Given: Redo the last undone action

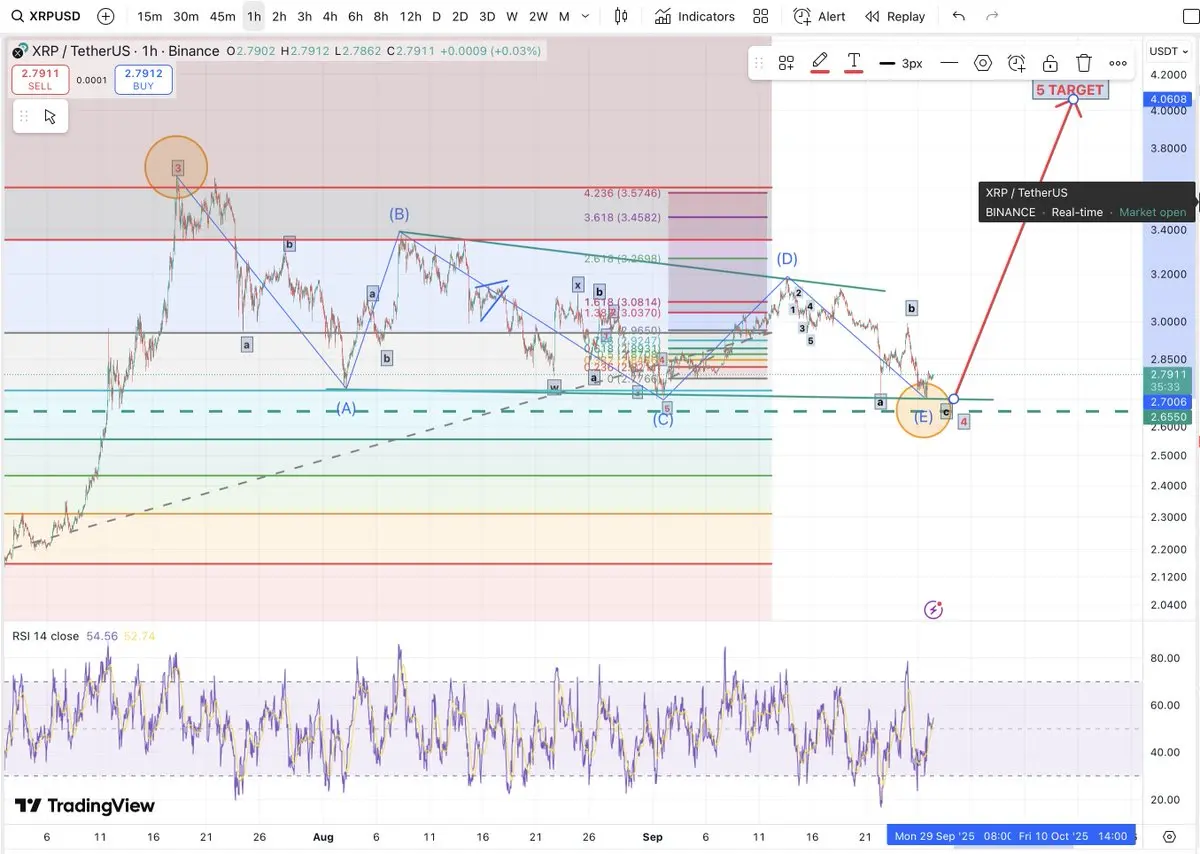Looking at the screenshot, I should pyautogui.click(x=992, y=16).
